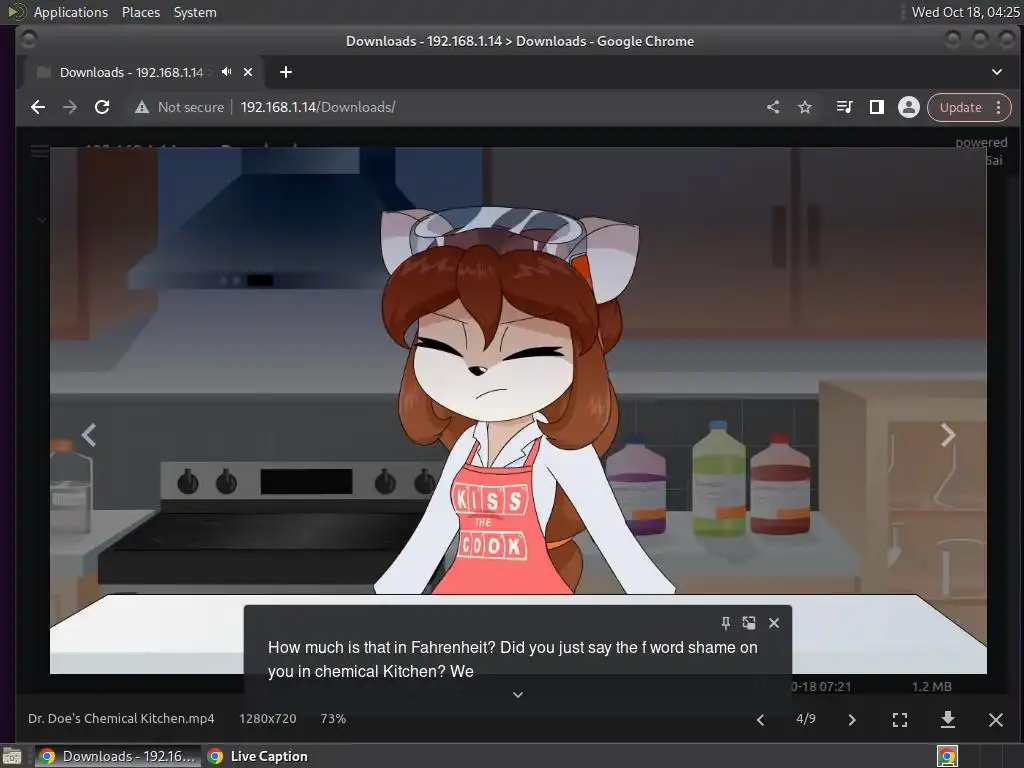Viewport: 1024px width, 768px height.
Task: Show previous media with the left overlay arrow
Action: pos(89,435)
